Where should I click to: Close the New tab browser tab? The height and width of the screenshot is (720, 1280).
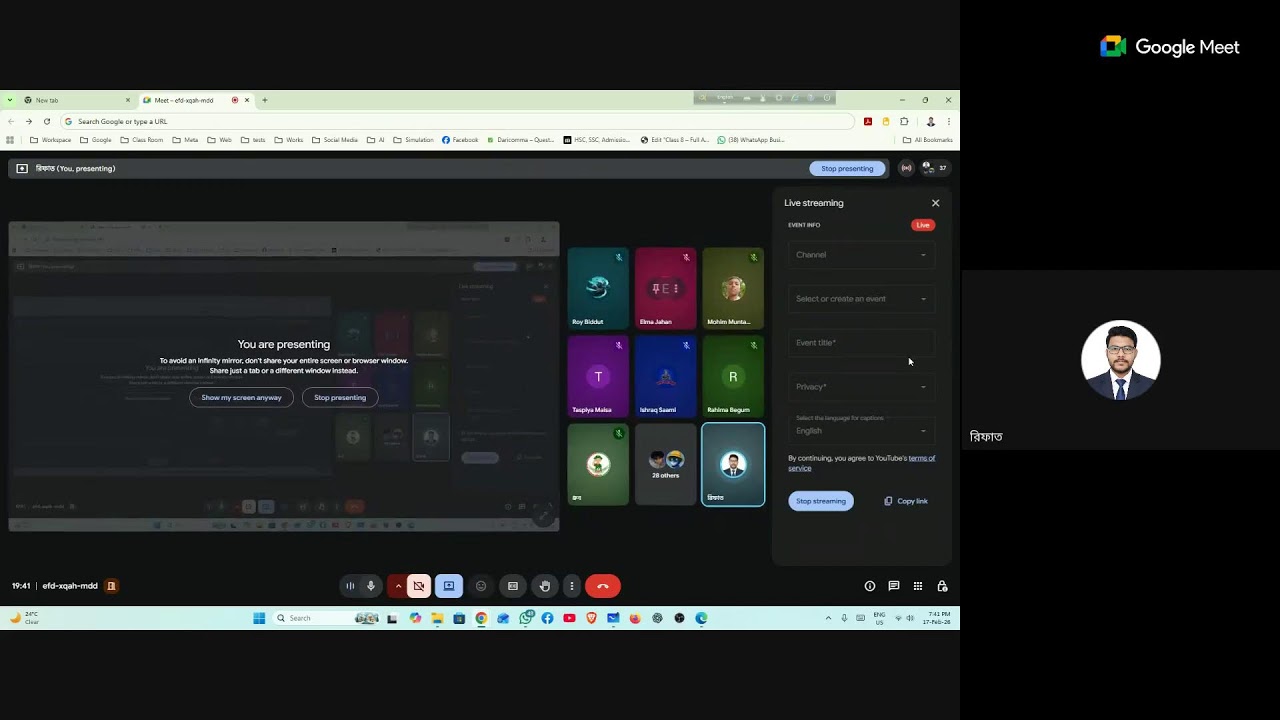coord(128,100)
